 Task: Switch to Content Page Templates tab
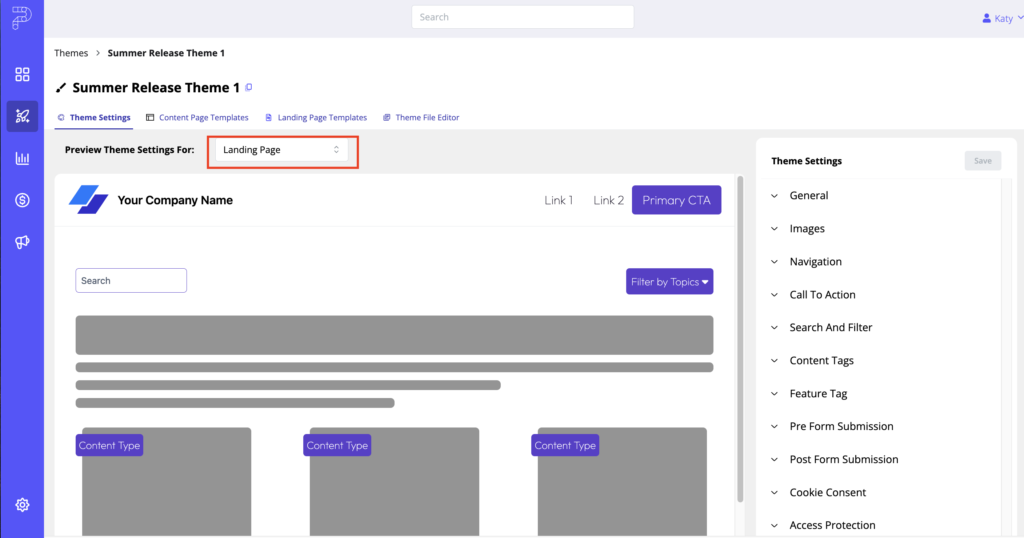pos(197,118)
